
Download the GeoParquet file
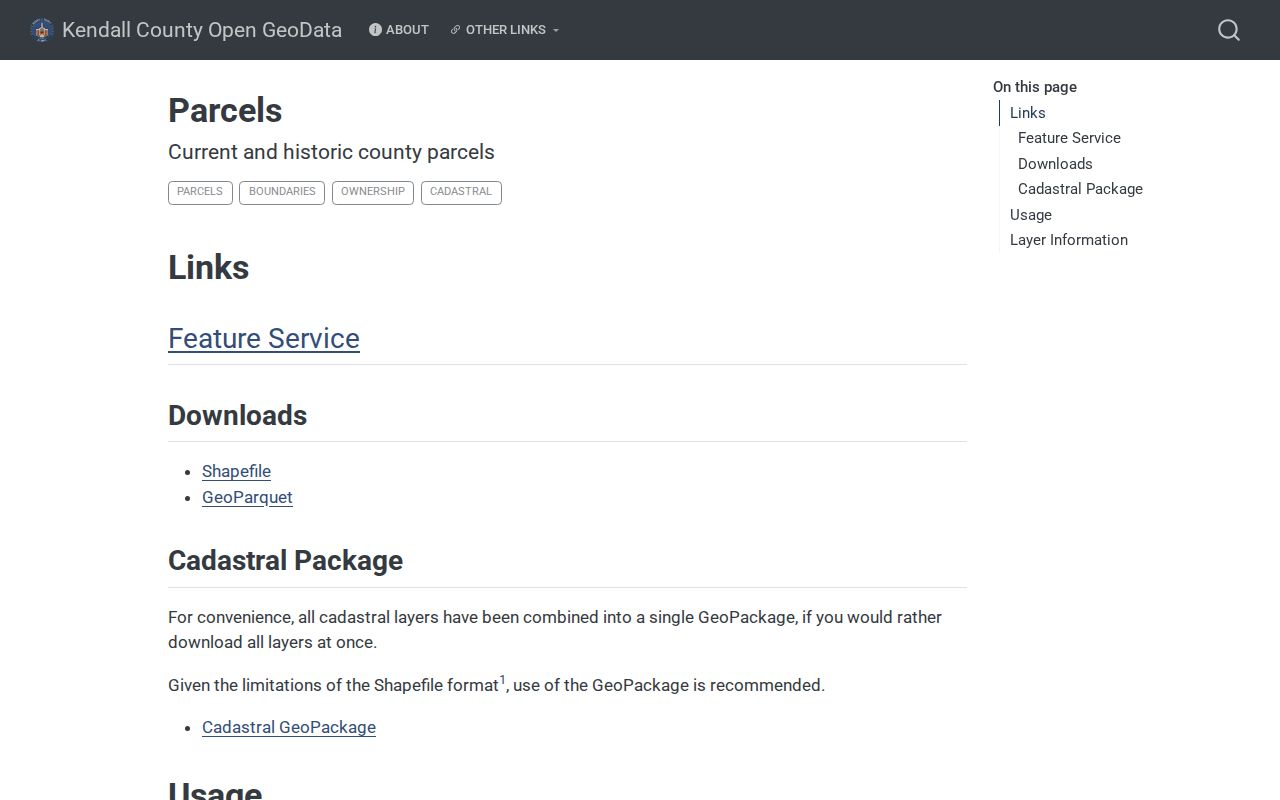247,497
